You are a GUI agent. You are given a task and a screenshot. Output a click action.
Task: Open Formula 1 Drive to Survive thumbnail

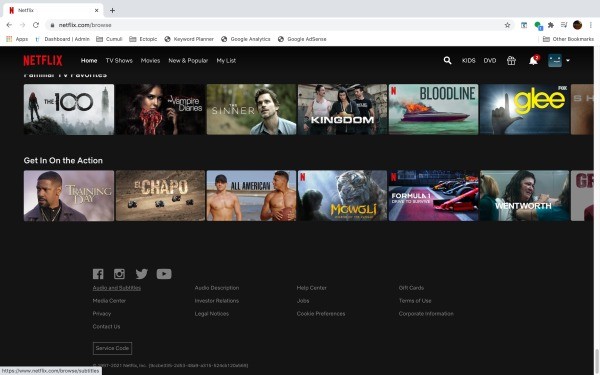tap(434, 196)
